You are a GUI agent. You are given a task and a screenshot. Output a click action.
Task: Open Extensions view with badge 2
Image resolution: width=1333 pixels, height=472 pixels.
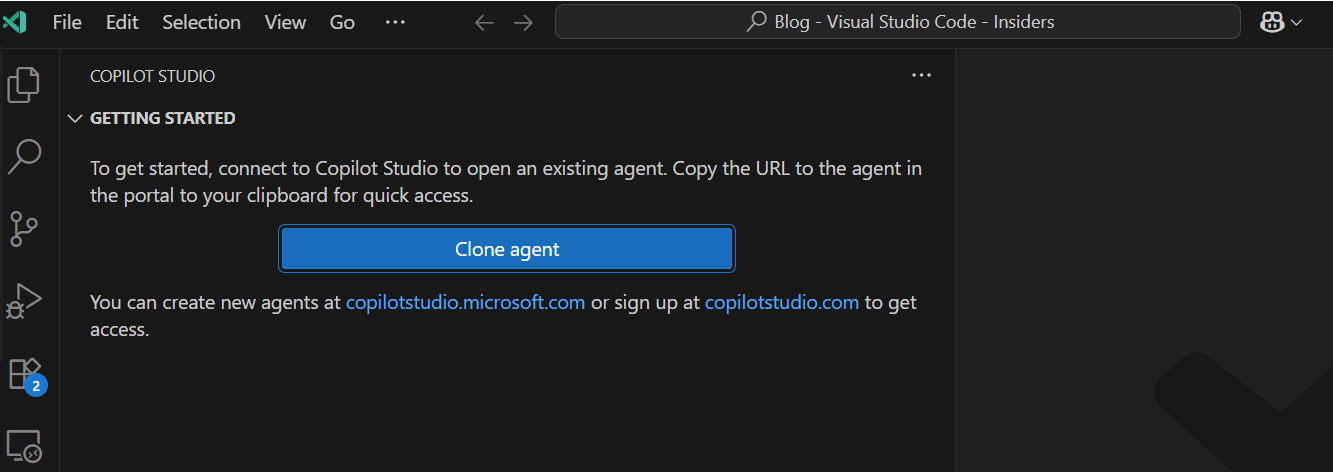26,375
